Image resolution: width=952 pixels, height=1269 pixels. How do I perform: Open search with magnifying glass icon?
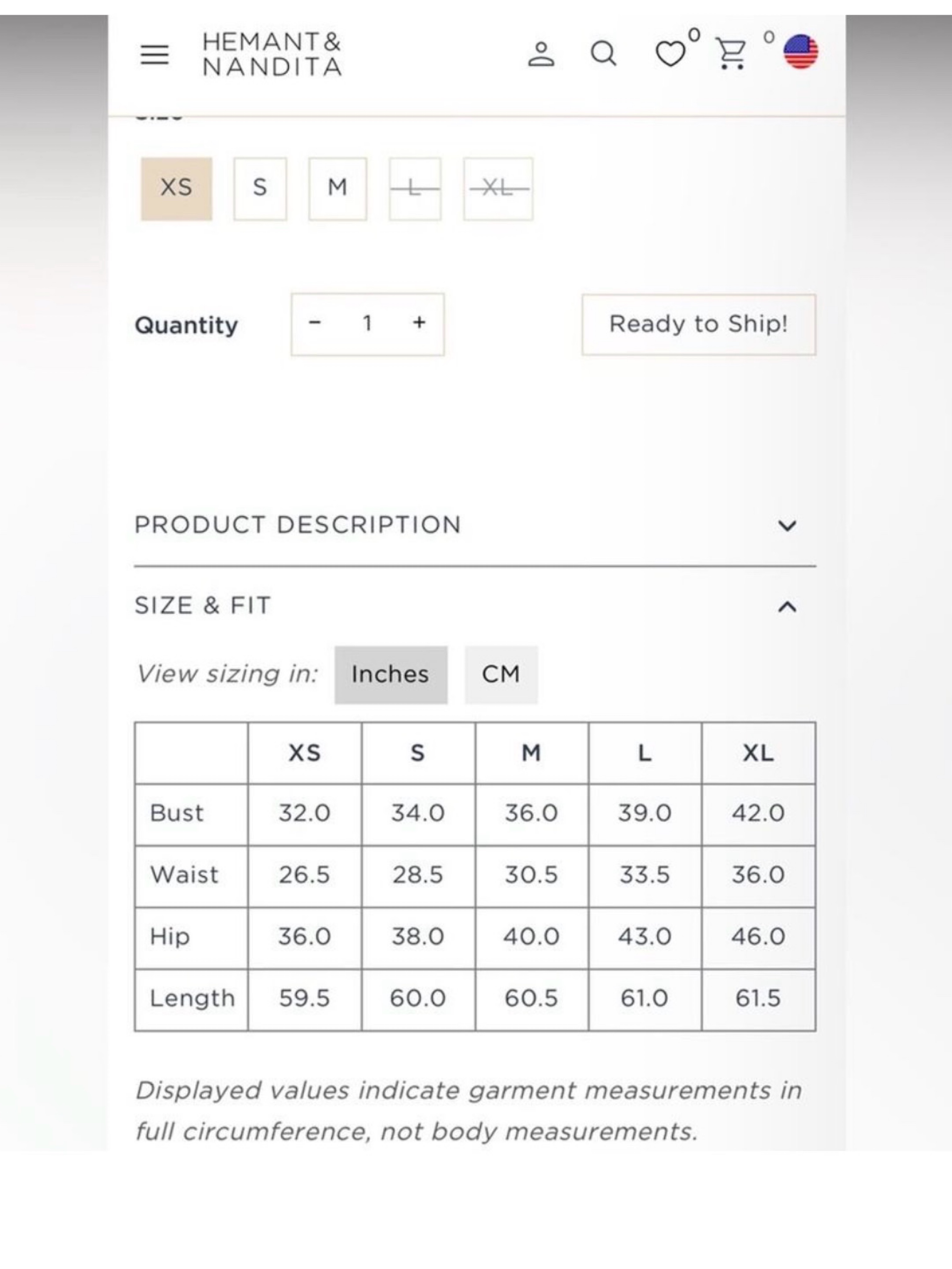(x=603, y=54)
